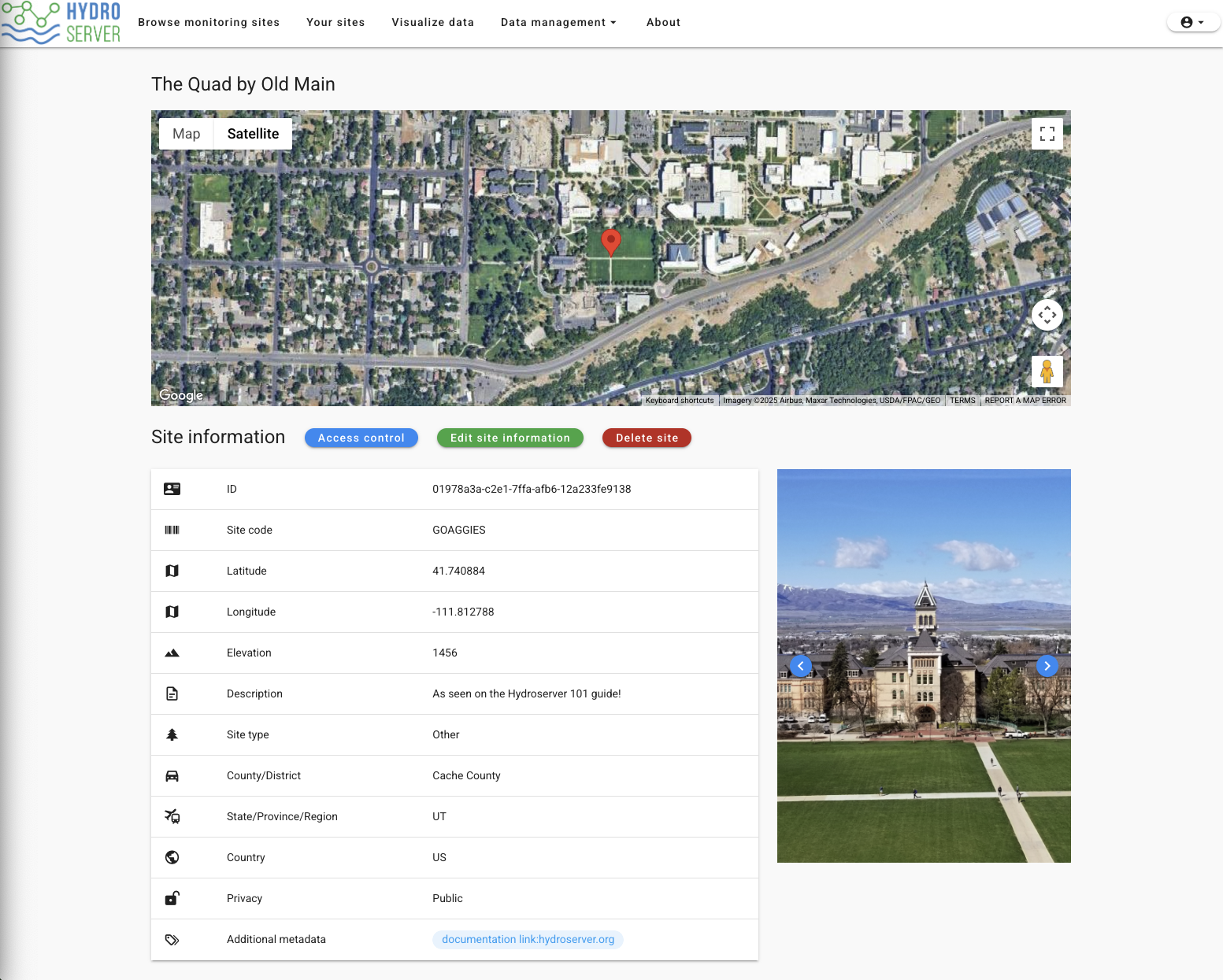The width and height of the screenshot is (1223, 980).
Task: Click the State/Province/Region transport icon
Action: click(x=172, y=816)
